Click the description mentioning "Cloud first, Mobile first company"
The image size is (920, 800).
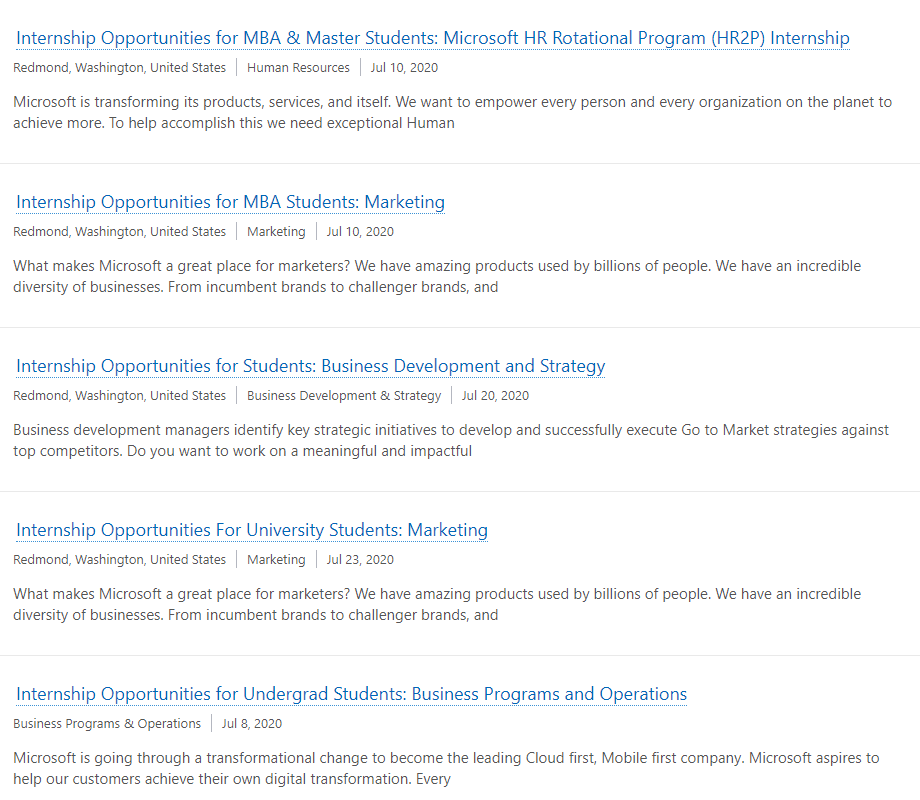[x=445, y=768]
